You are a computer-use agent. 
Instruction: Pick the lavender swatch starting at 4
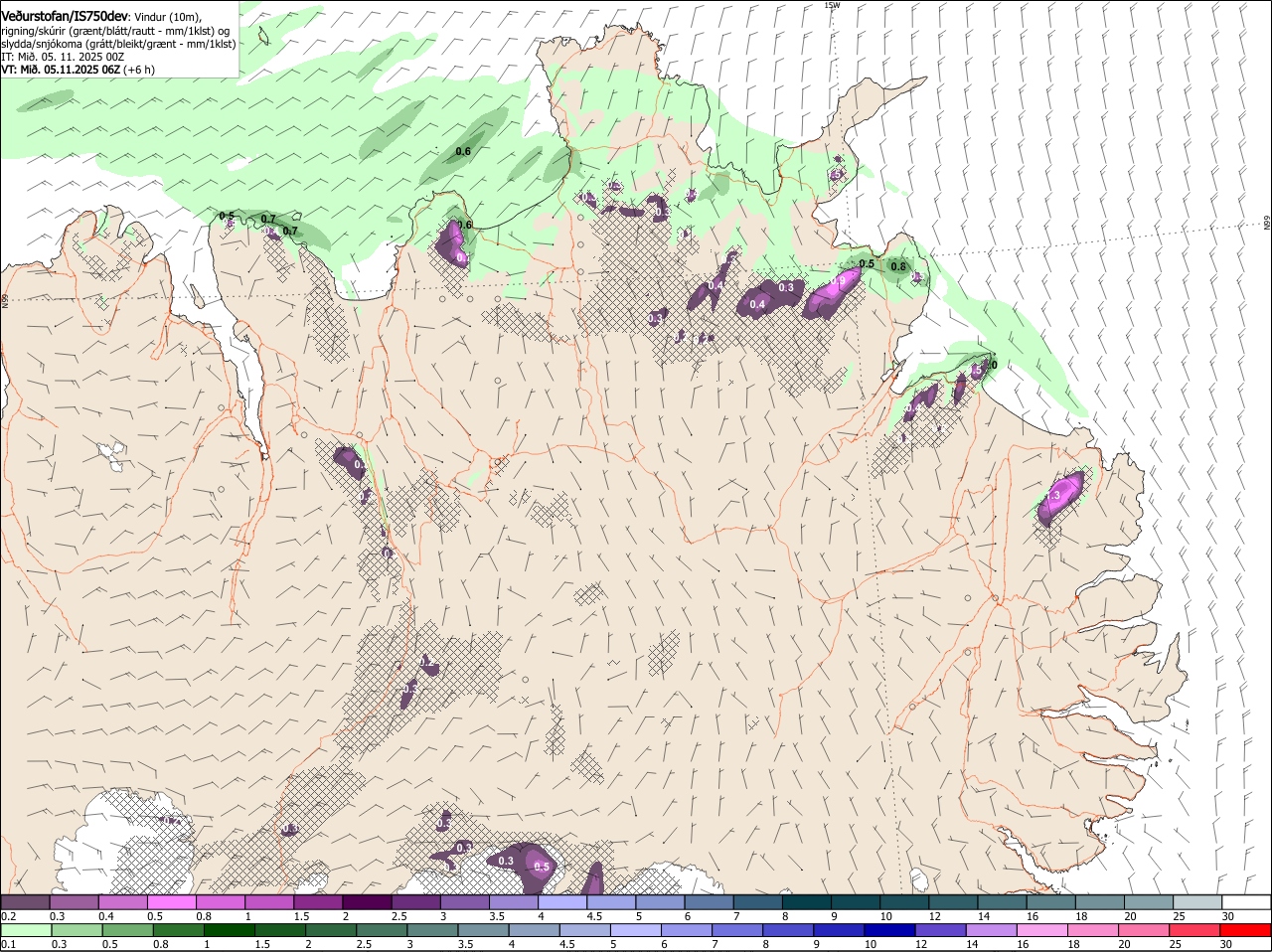pyautogui.click(x=562, y=902)
